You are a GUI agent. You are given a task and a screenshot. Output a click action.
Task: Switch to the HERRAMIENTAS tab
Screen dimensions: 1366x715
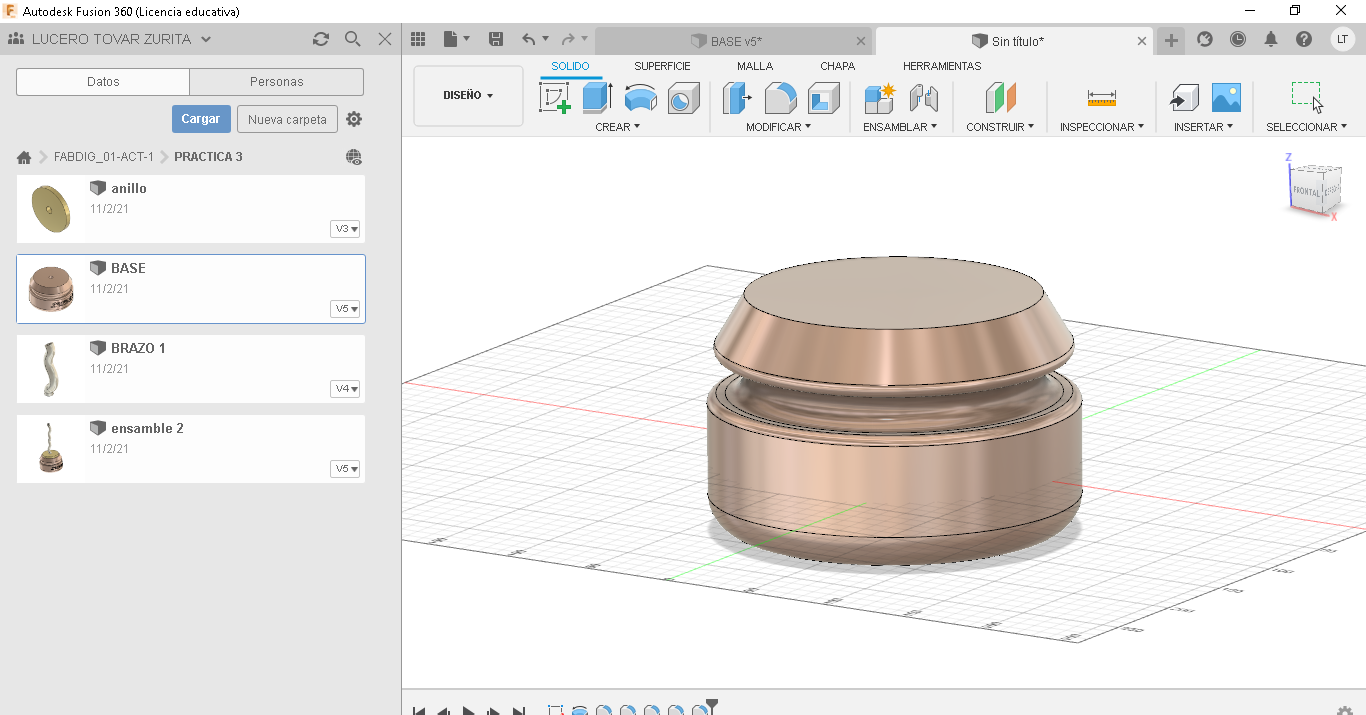(x=942, y=66)
